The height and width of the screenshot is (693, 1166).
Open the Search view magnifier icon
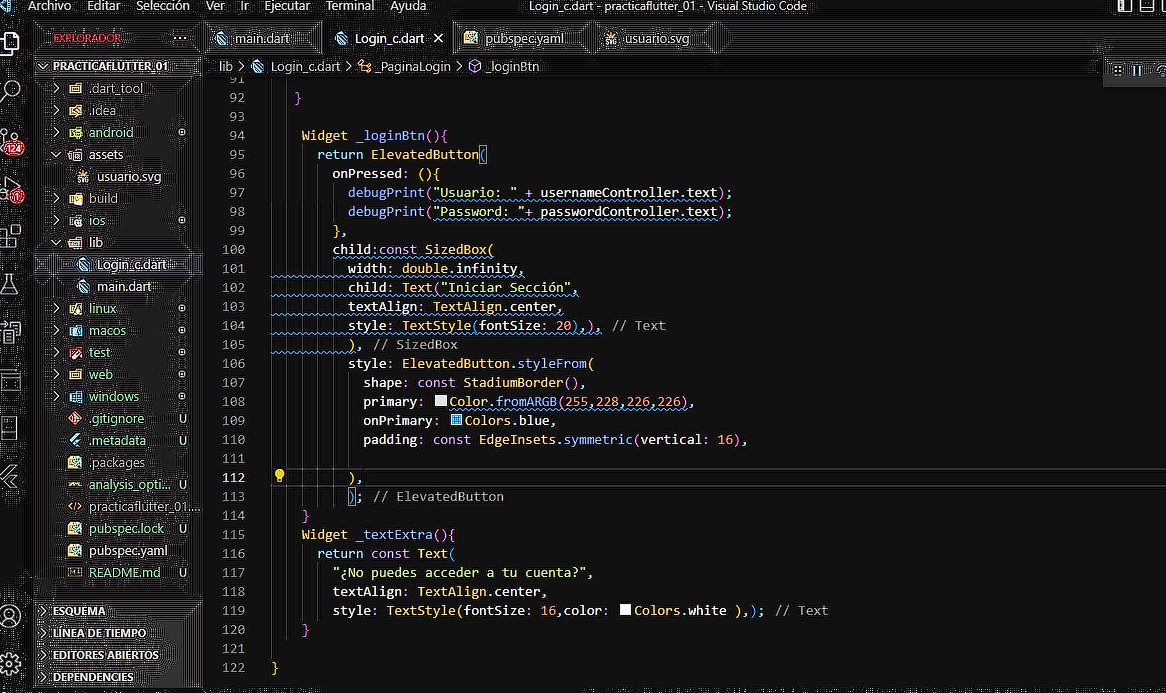[x=10, y=91]
